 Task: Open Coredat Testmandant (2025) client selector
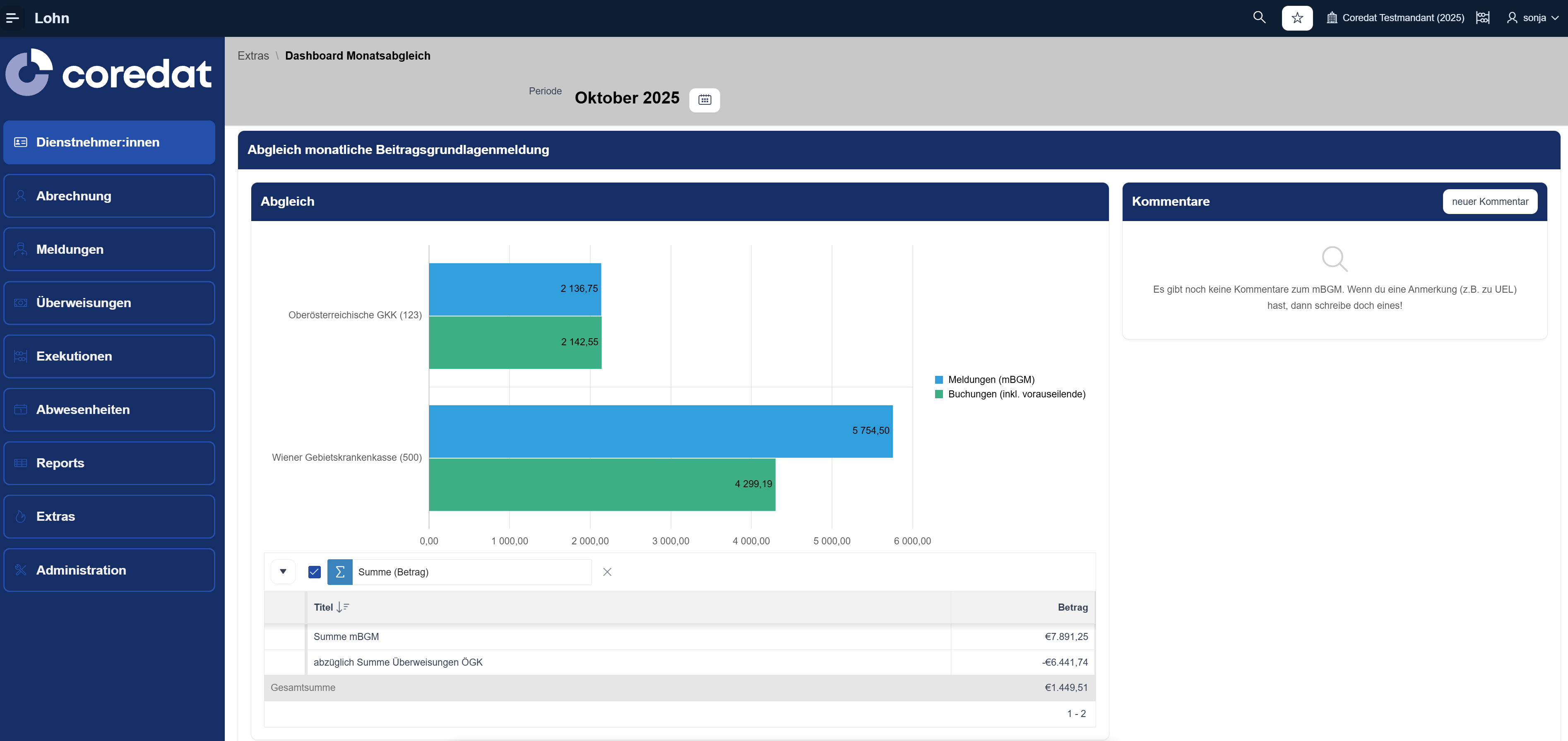tap(1395, 18)
